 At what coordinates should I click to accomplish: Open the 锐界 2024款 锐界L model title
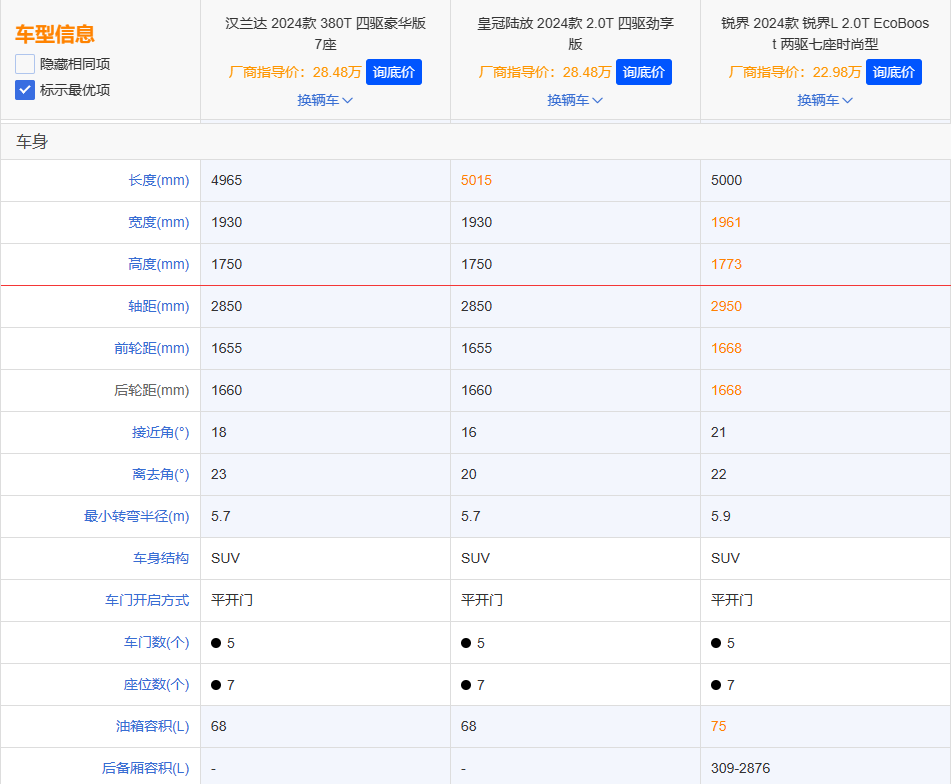pyautogui.click(x=825, y=33)
